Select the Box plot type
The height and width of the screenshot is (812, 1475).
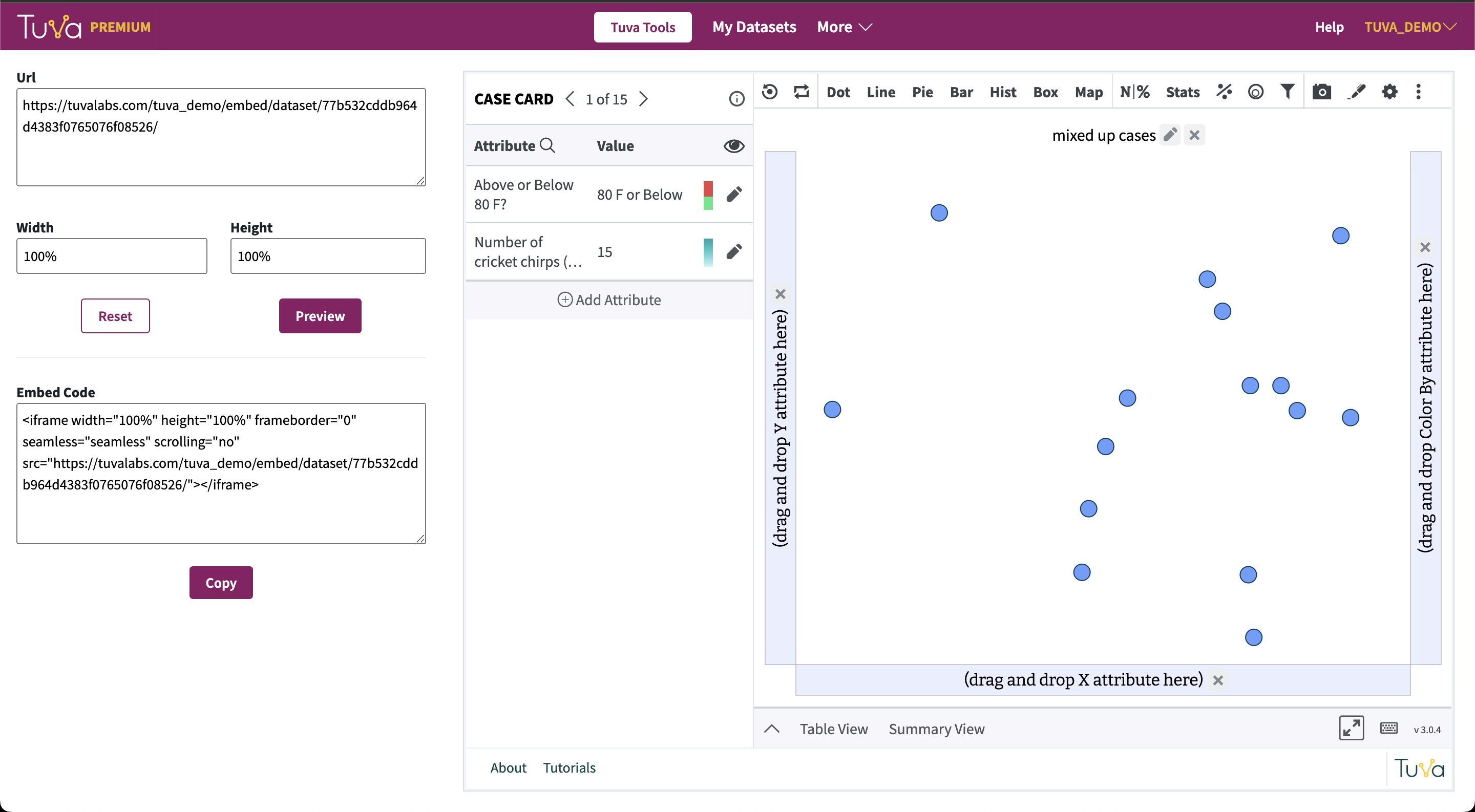[1045, 92]
